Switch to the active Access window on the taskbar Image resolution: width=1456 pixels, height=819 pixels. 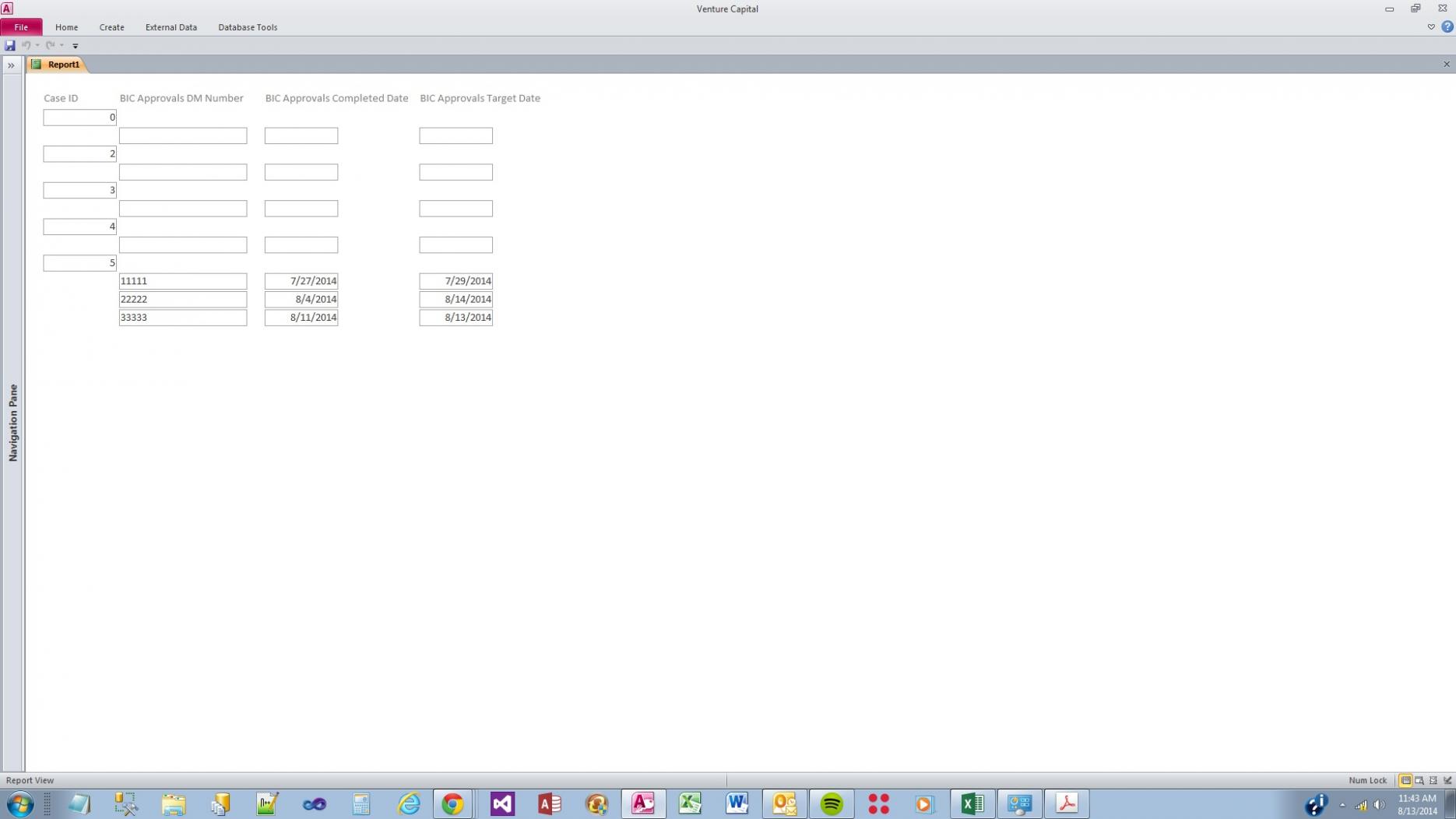click(643, 803)
